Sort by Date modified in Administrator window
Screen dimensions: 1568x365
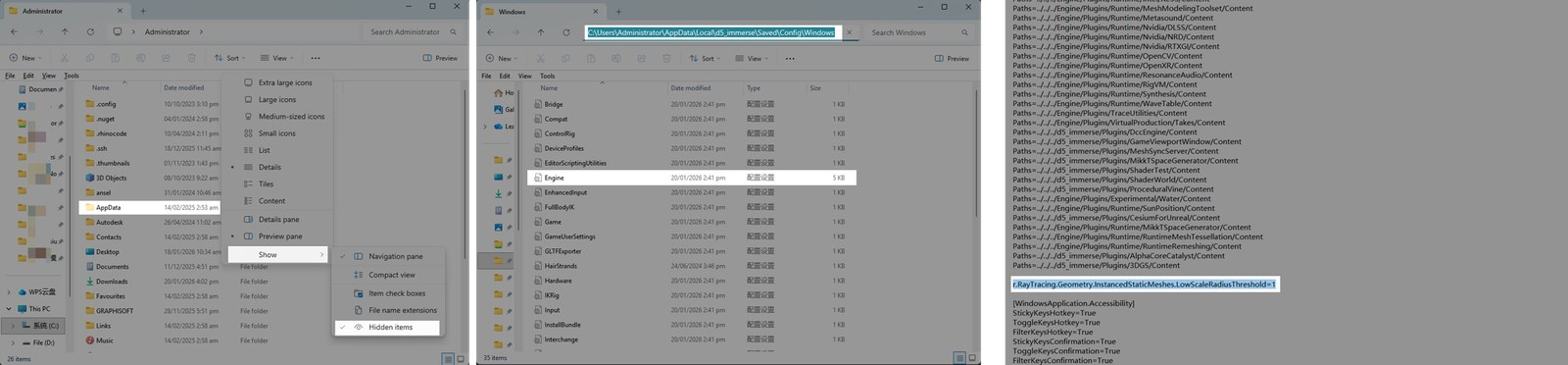pyautogui.click(x=184, y=87)
